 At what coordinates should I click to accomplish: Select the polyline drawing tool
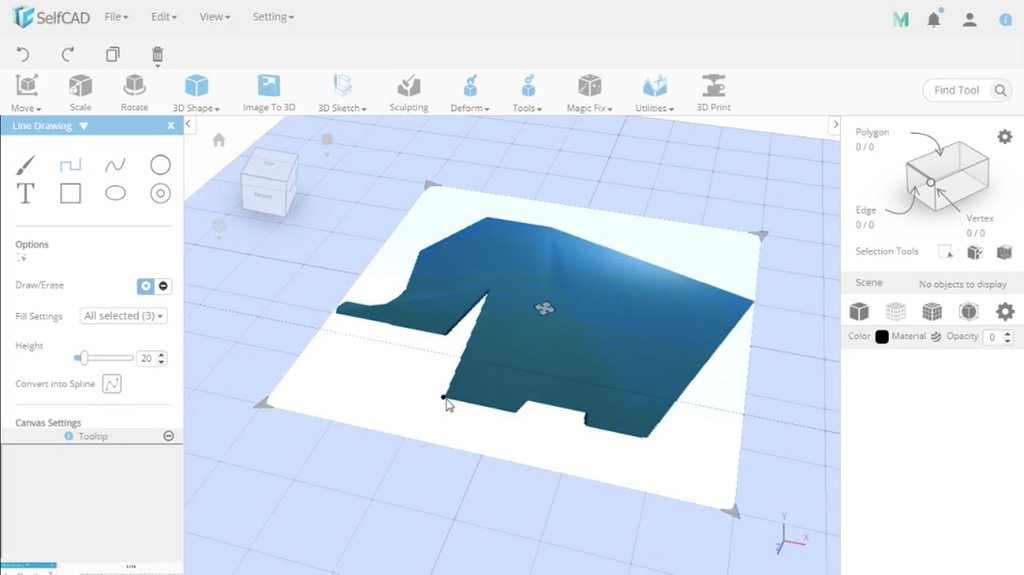(71, 165)
